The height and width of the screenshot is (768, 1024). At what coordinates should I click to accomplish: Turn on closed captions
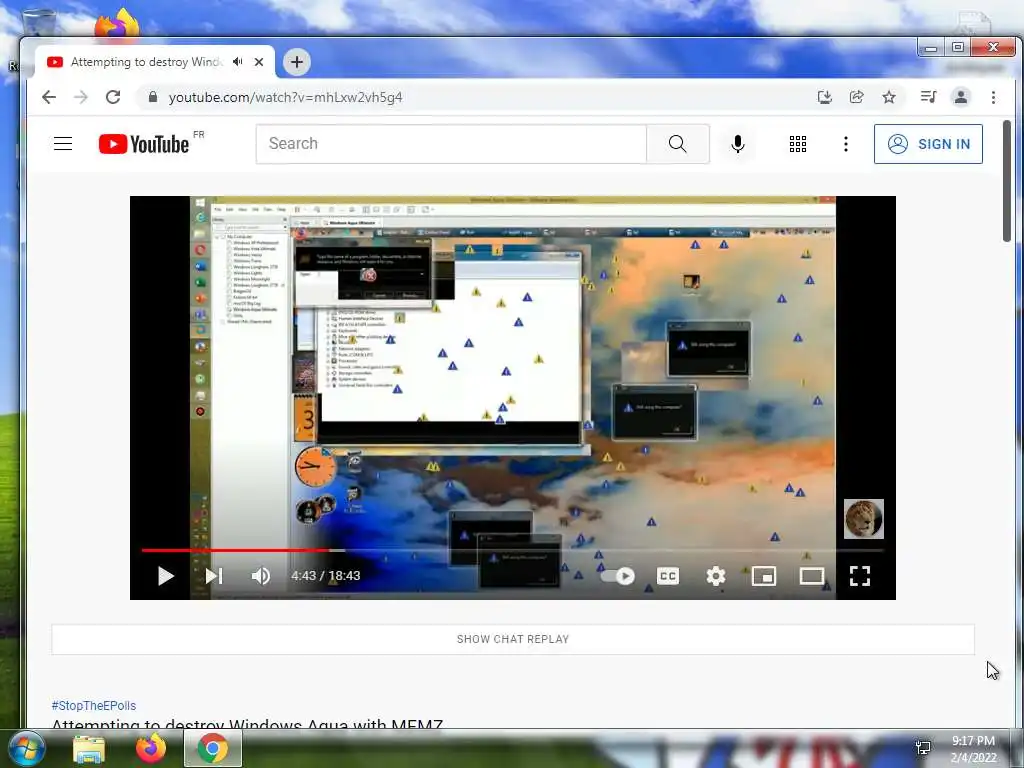point(667,575)
